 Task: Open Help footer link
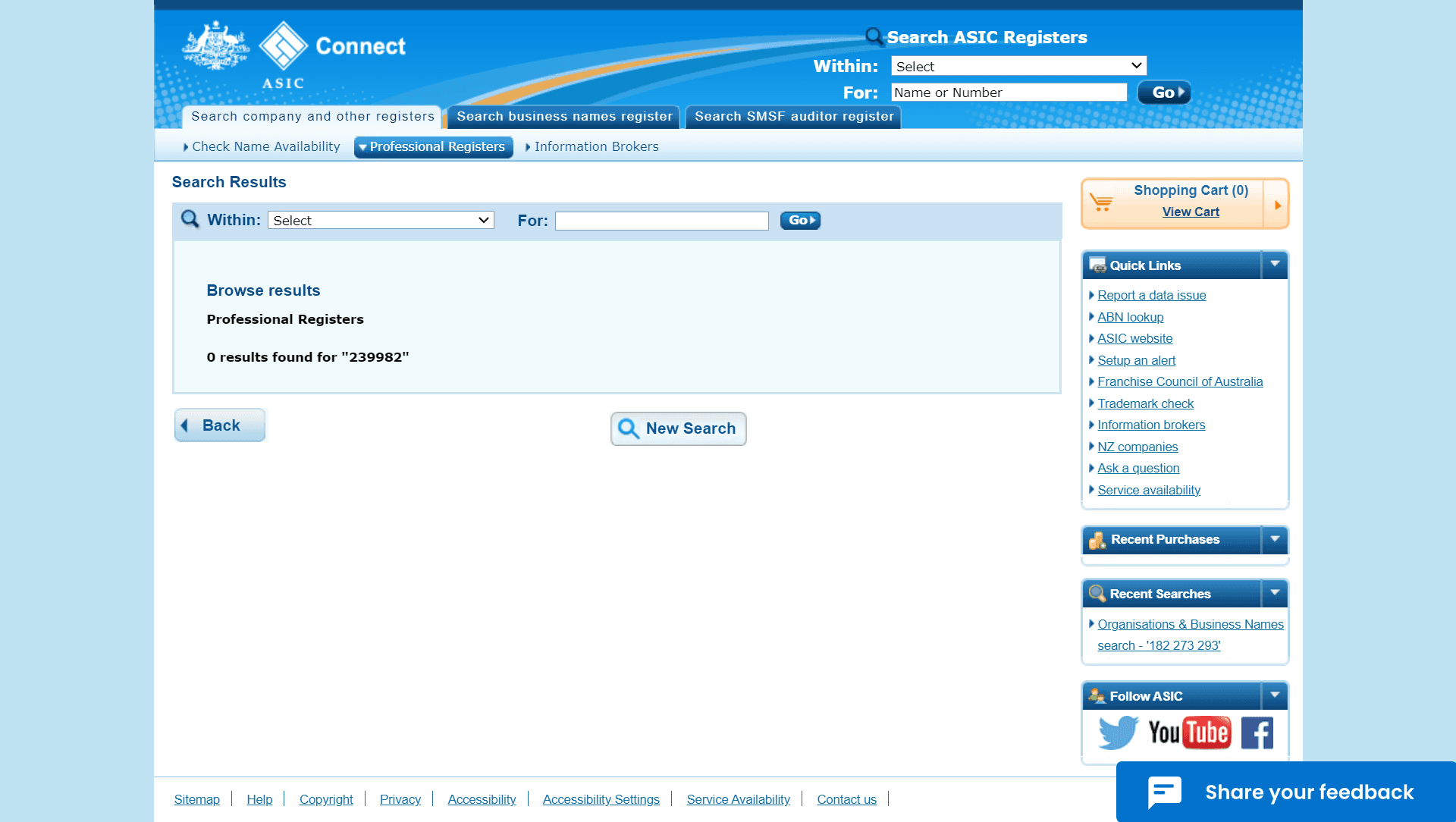(259, 800)
